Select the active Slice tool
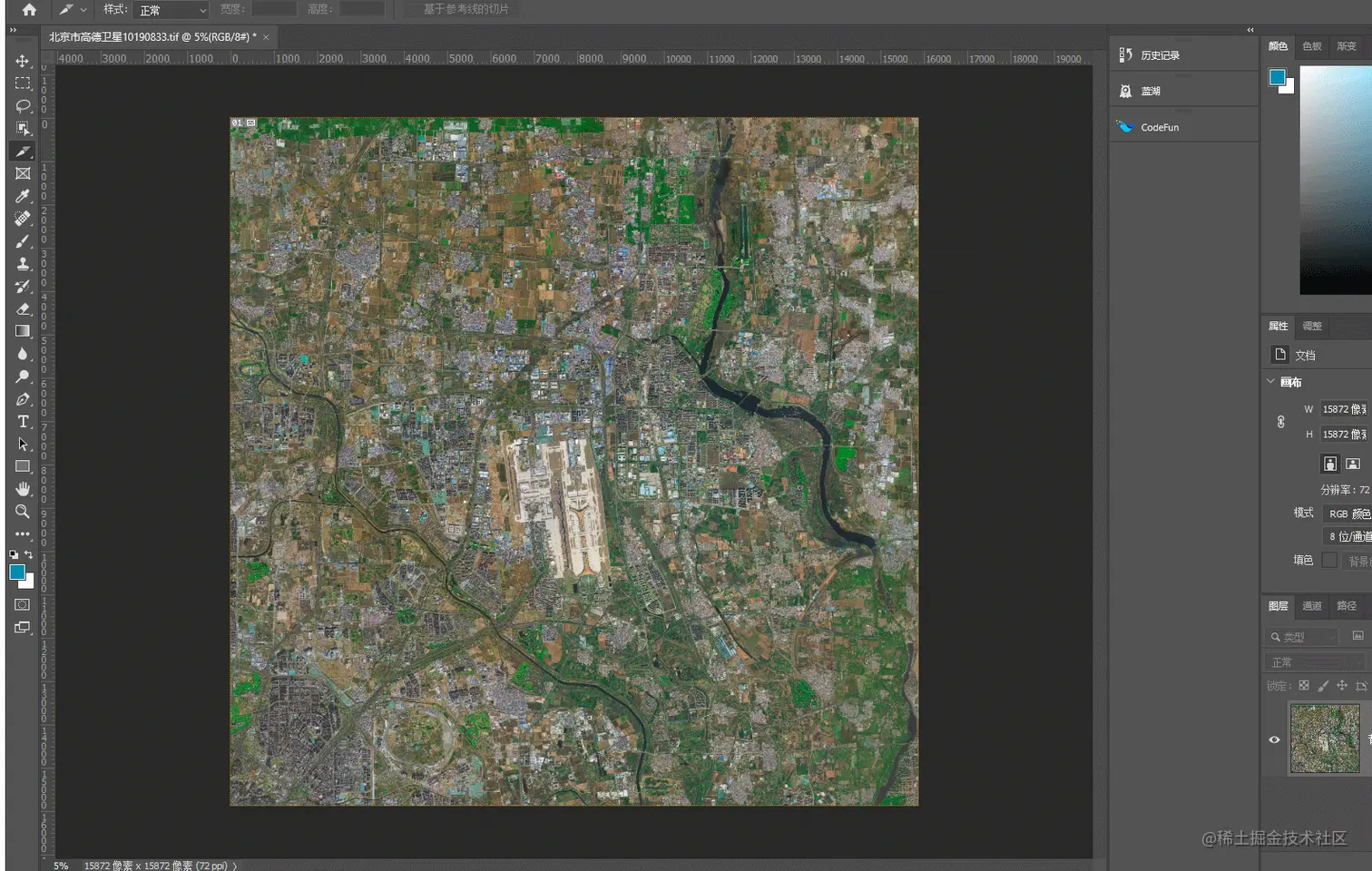The height and width of the screenshot is (871, 1372). coord(23,152)
